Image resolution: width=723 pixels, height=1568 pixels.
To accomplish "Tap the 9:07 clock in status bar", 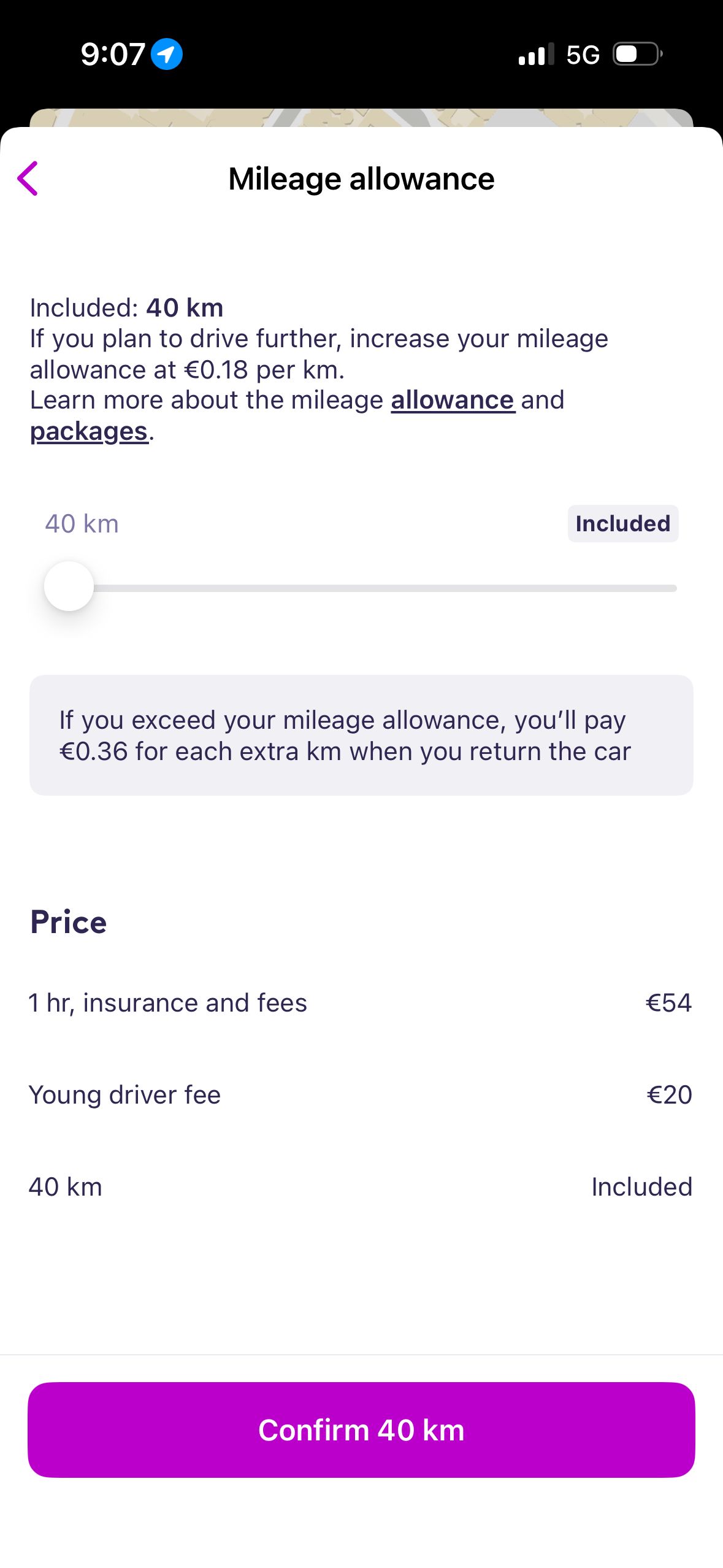I will pyautogui.click(x=113, y=54).
